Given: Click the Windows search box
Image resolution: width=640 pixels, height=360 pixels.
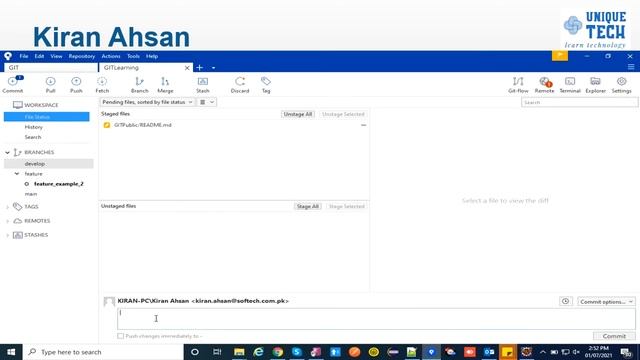Looking at the screenshot, I should (x=103, y=352).
